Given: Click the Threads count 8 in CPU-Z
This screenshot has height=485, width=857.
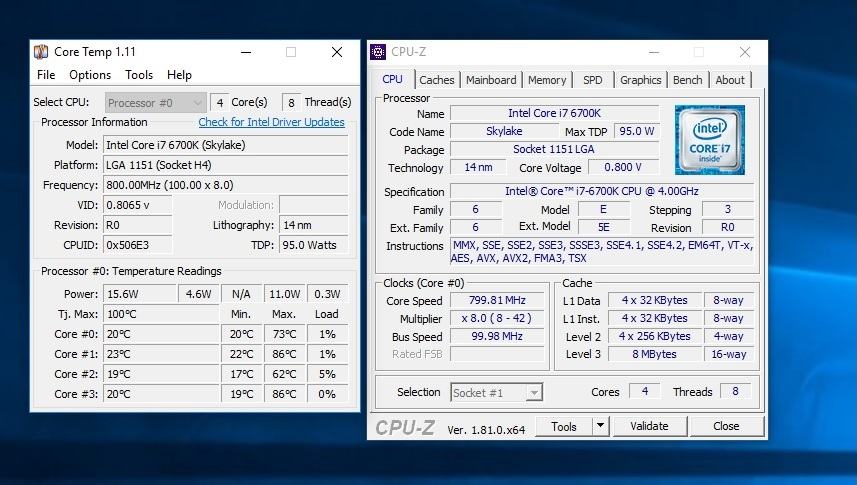Looking at the screenshot, I should 735,391.
